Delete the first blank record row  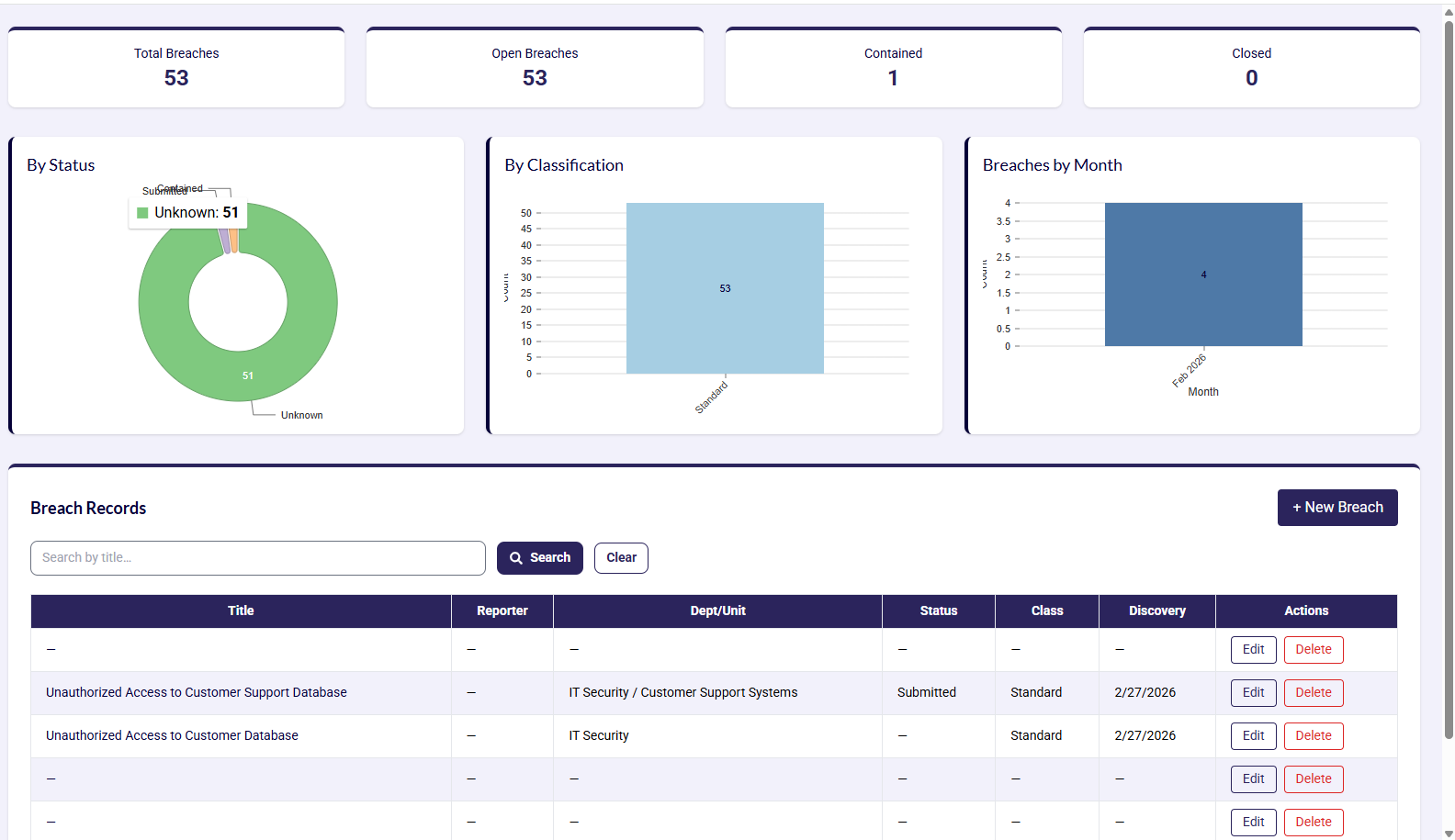pyautogui.click(x=1313, y=650)
